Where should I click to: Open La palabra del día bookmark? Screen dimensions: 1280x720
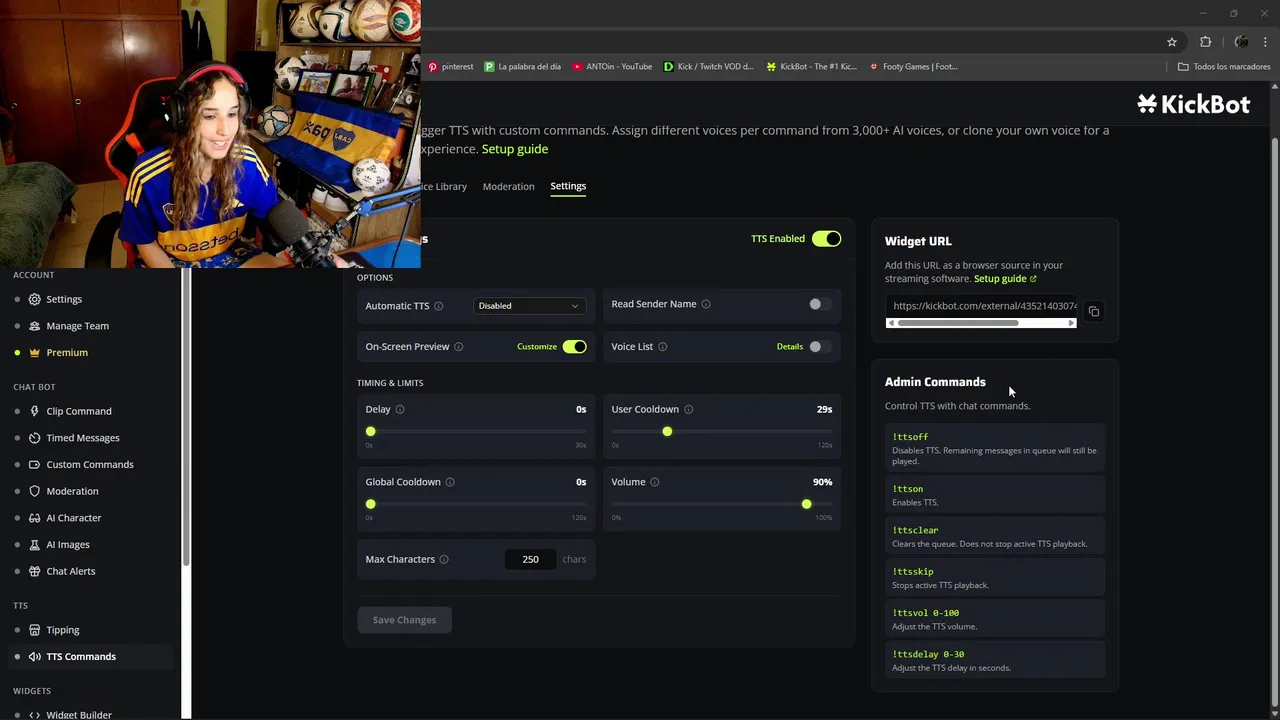click(x=522, y=67)
